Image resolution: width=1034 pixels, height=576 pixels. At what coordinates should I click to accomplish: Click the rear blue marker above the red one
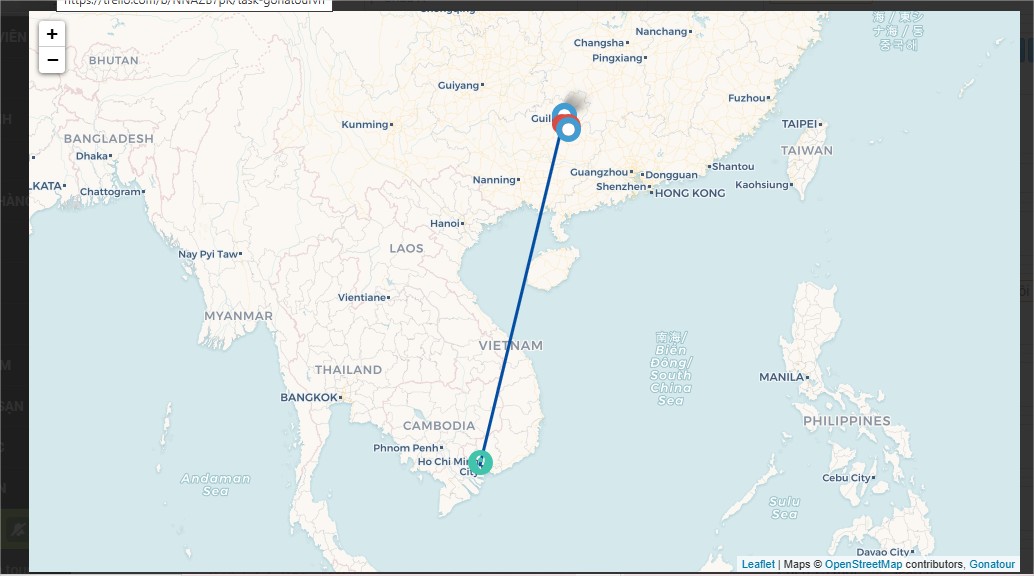564,110
